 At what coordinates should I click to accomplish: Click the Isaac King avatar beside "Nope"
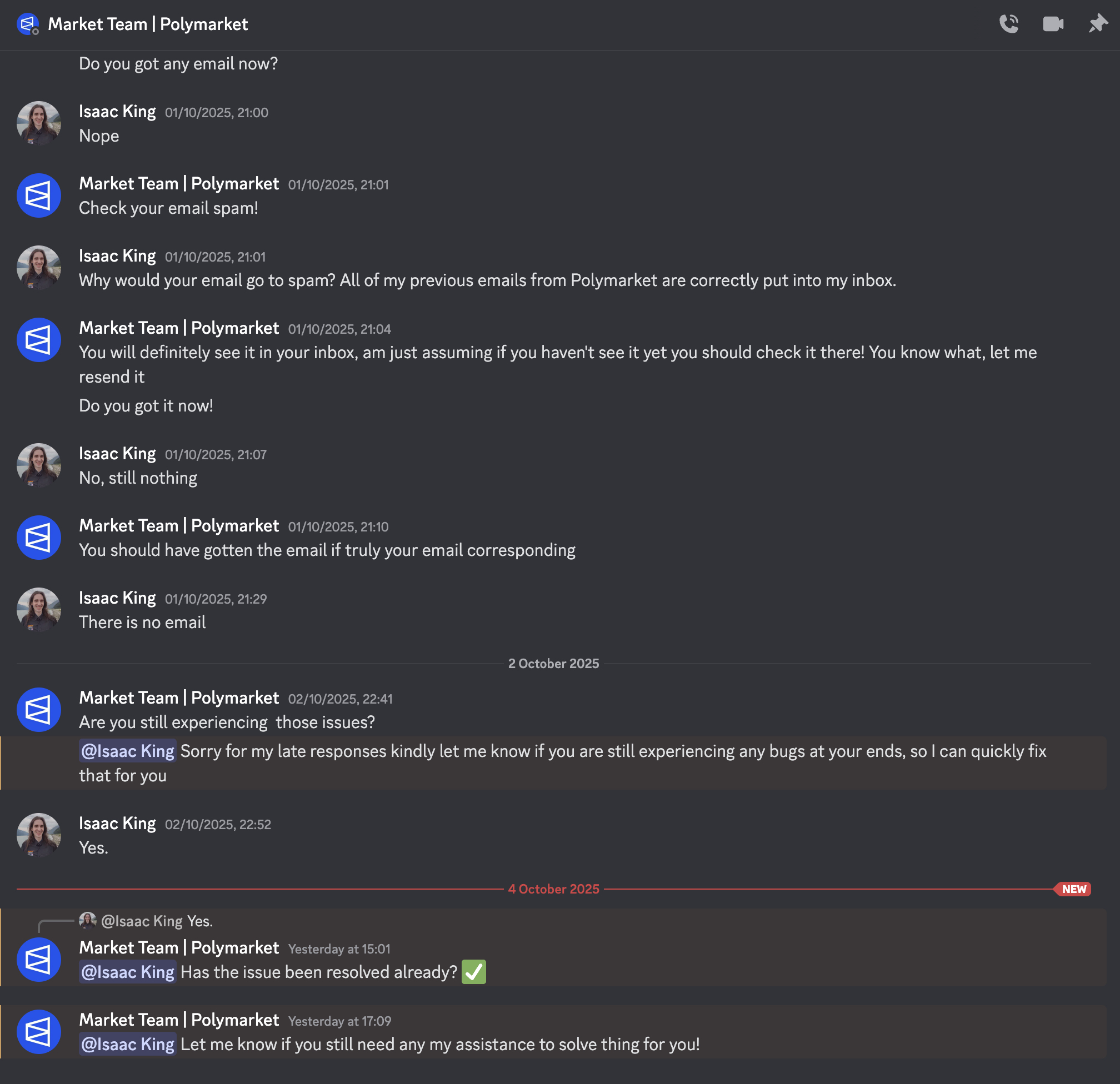(x=39, y=123)
